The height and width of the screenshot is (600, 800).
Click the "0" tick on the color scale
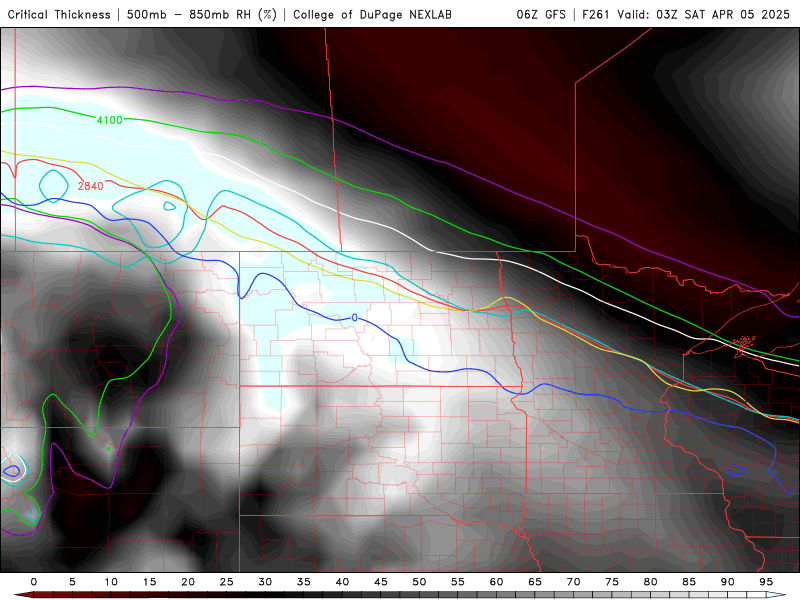[34, 582]
